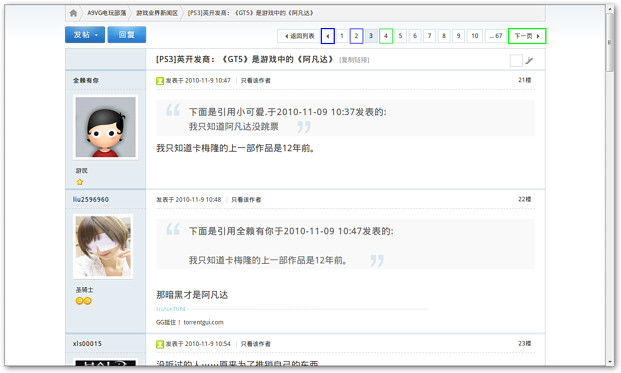Image resolution: width=621 pixels, height=373 pixels.
Task: Jump to last page ...67
Action: click(496, 36)
